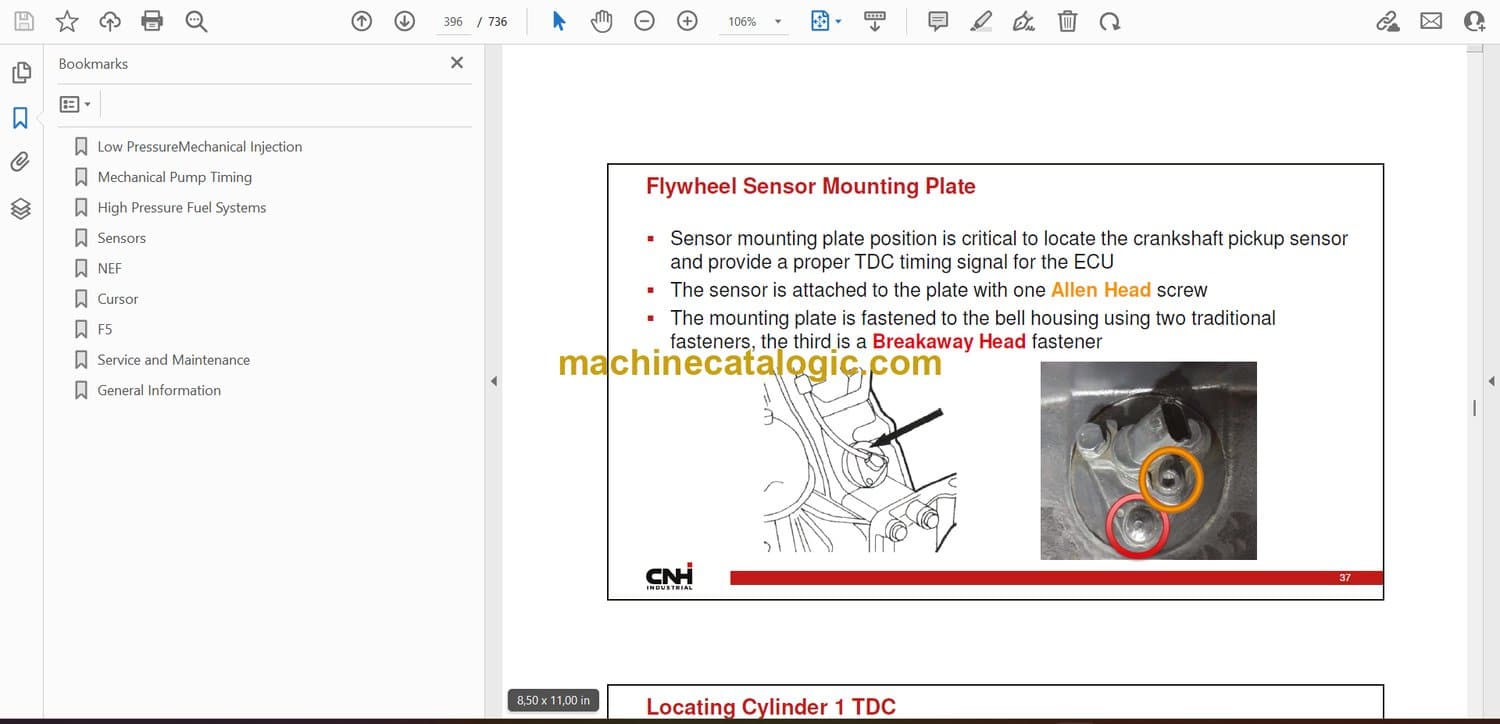The height and width of the screenshot is (724, 1500).
Task: Open the Layers panel
Action: (21, 208)
